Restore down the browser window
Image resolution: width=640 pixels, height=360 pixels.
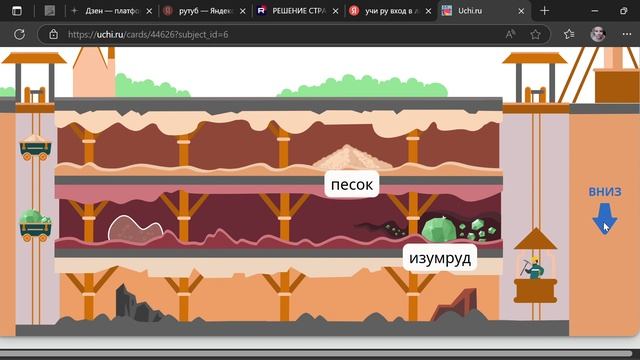click(x=623, y=11)
